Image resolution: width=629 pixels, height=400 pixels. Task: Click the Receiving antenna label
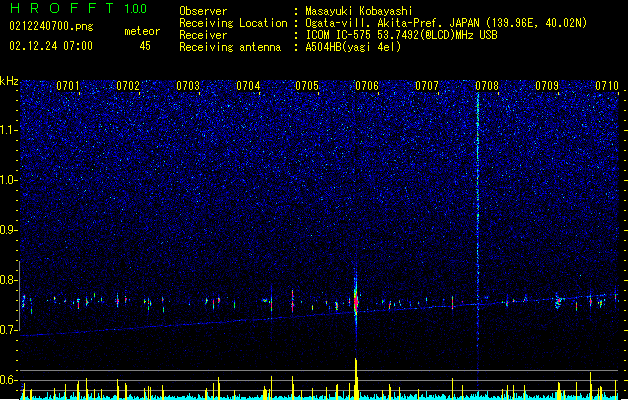pos(230,47)
